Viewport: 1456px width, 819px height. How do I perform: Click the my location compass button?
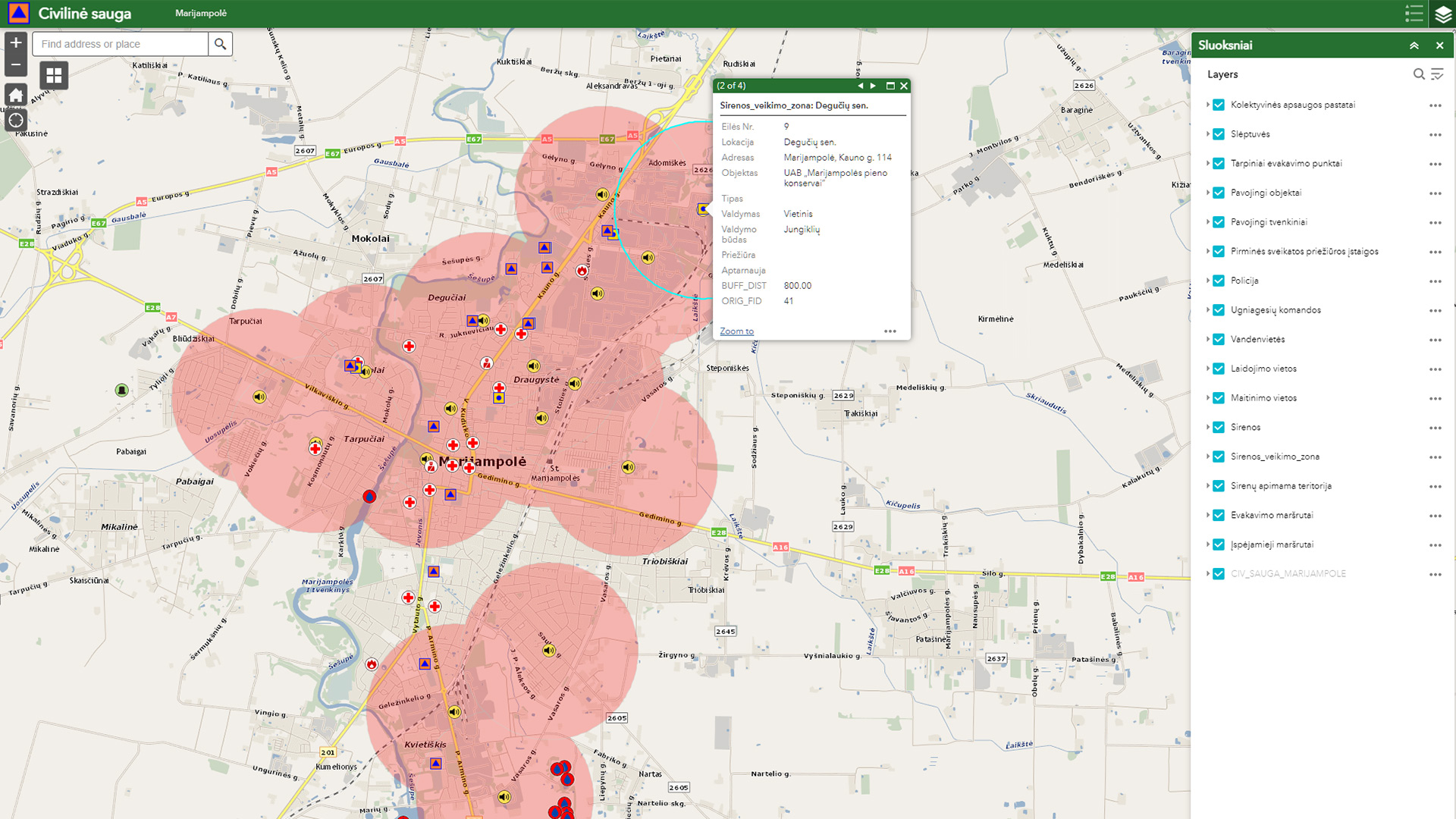click(16, 121)
